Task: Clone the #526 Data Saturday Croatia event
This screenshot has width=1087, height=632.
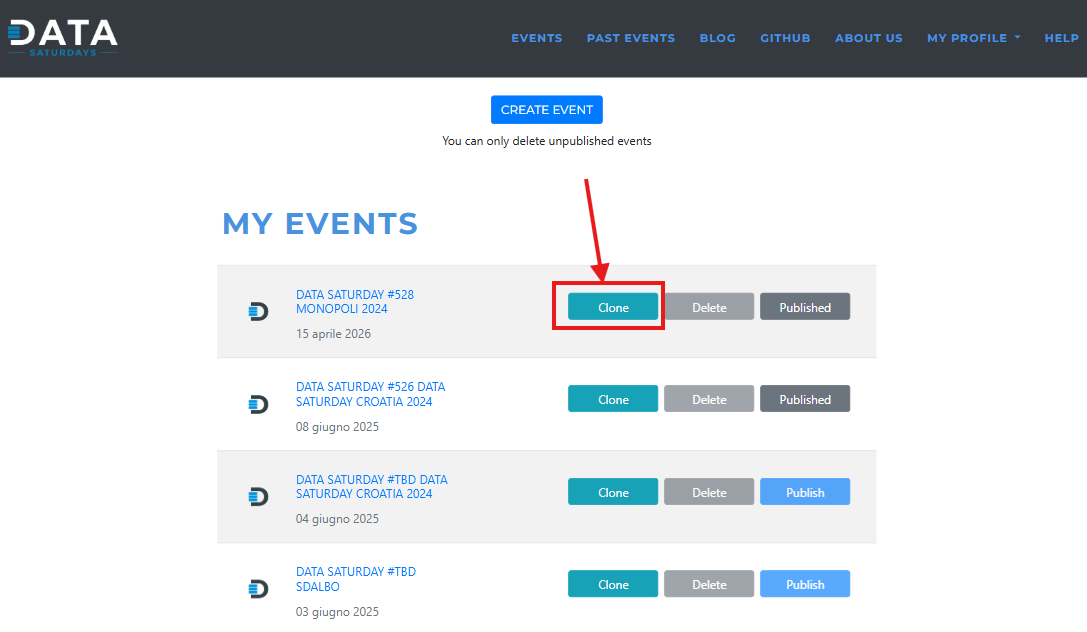Action: [x=613, y=399]
